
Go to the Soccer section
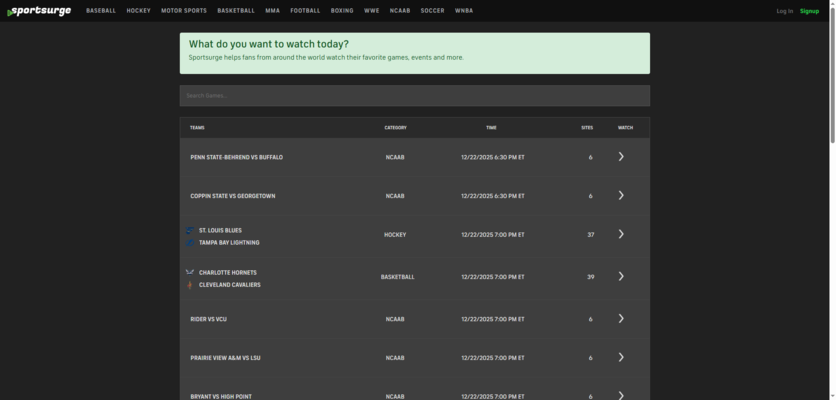tap(432, 11)
